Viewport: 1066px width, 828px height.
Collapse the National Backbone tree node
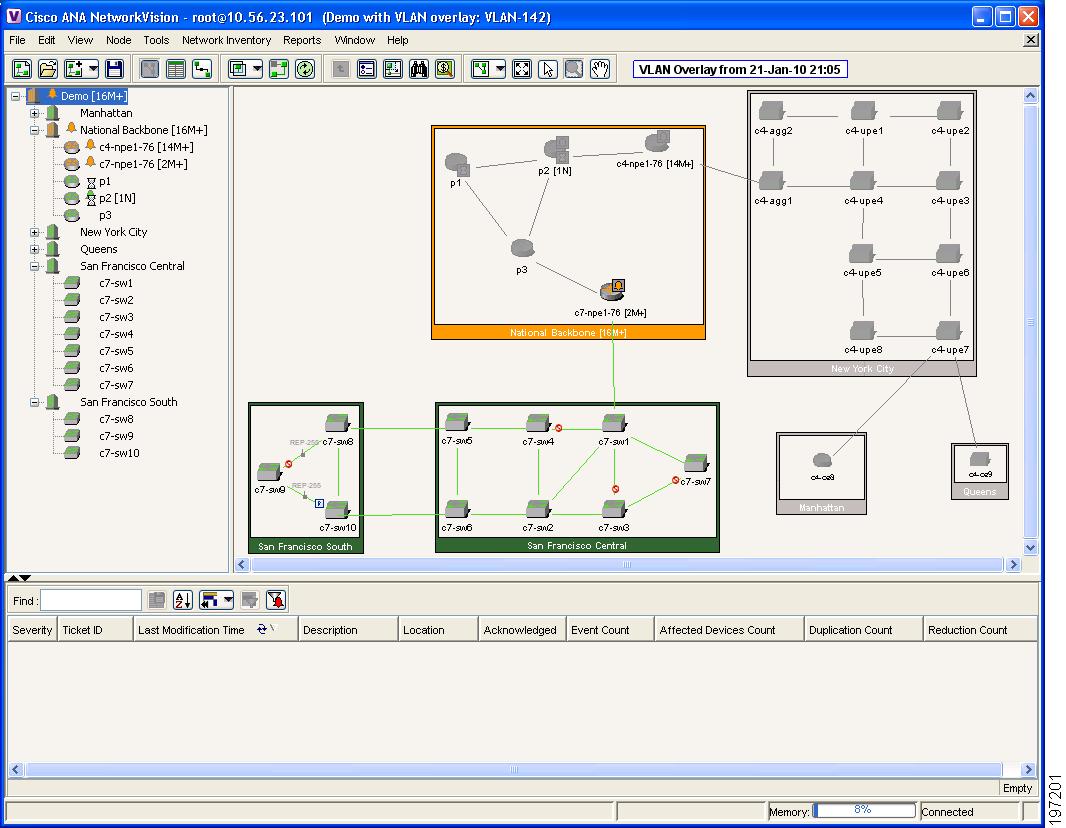click(x=35, y=131)
